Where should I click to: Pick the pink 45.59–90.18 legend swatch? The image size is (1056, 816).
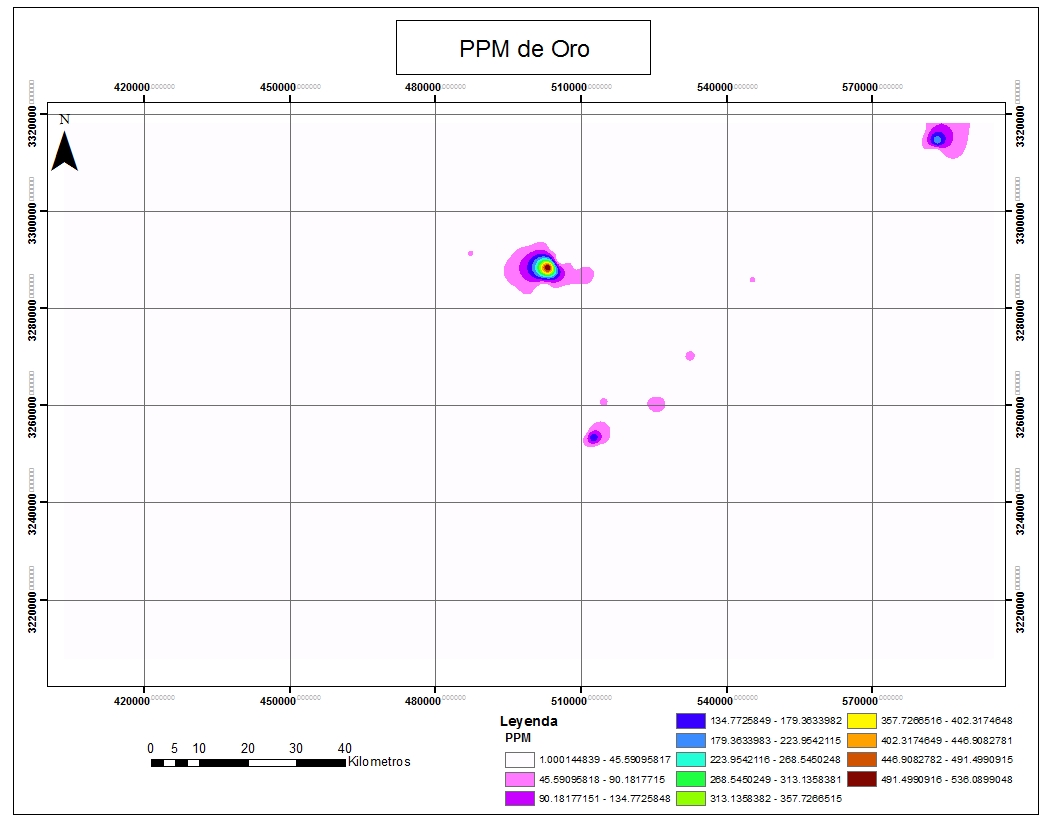[520, 779]
